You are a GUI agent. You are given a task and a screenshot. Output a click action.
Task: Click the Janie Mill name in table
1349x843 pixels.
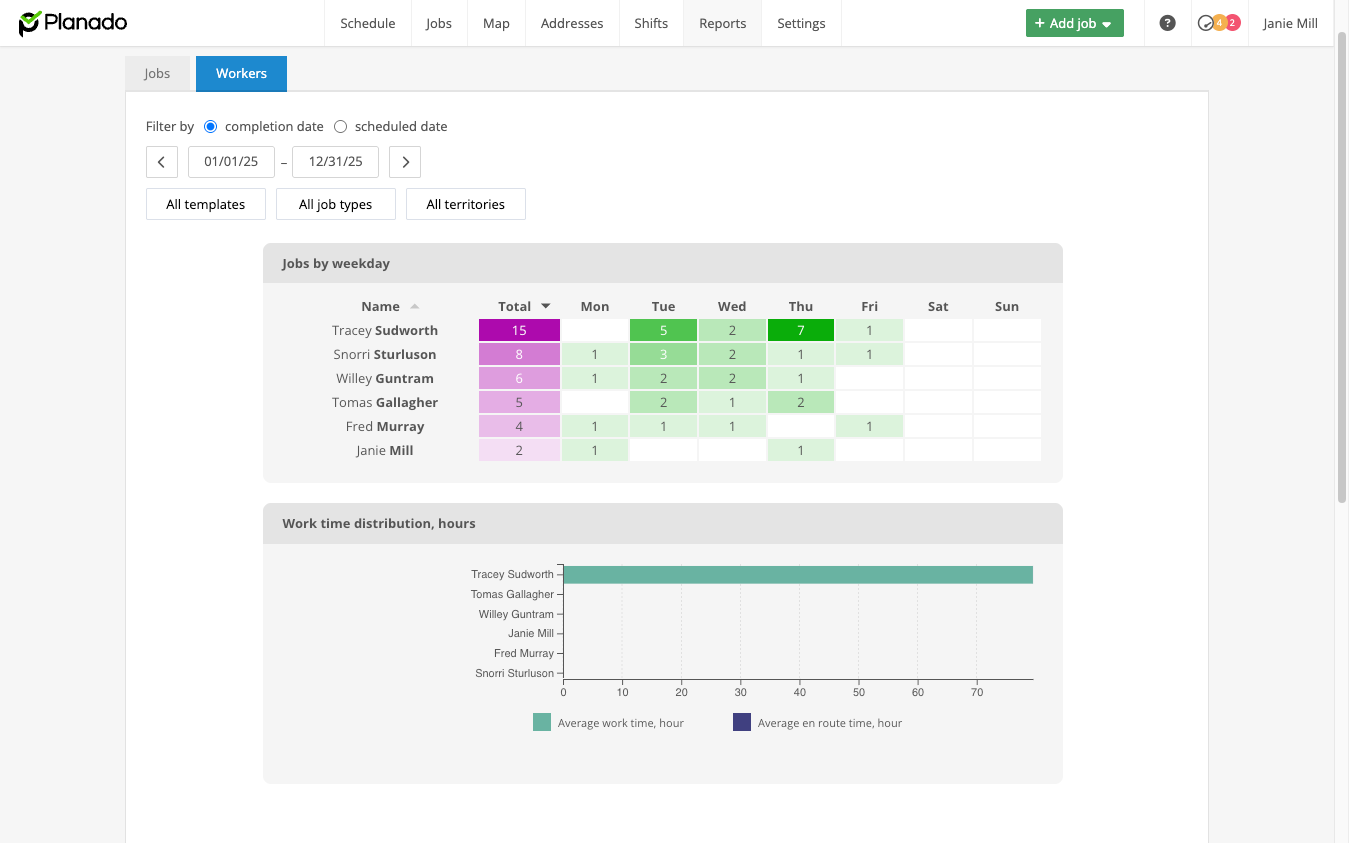point(385,451)
